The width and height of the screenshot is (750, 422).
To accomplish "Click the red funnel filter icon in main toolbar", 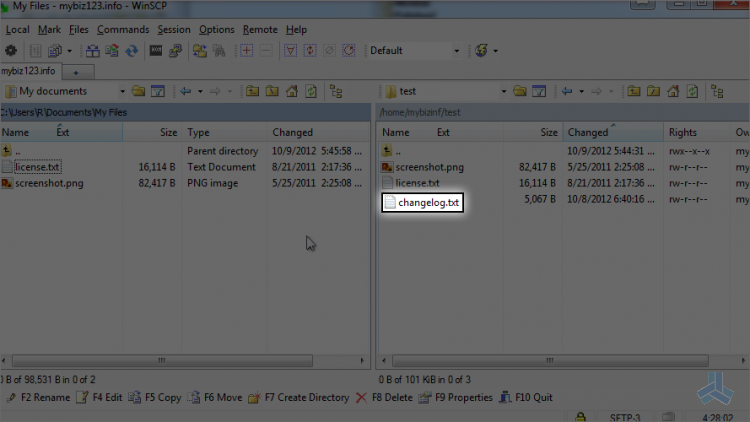I will [x=290, y=50].
